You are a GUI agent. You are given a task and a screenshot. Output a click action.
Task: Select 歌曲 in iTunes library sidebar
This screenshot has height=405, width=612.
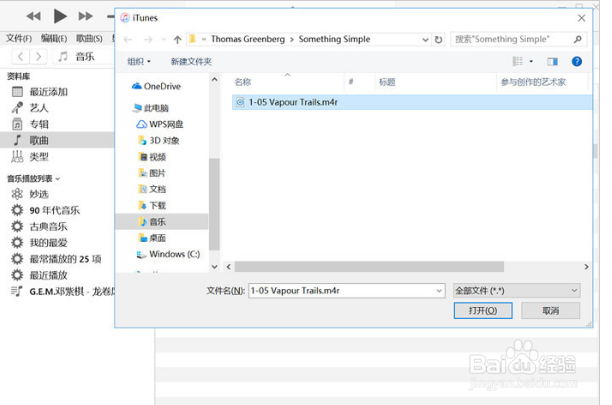[x=57, y=140]
